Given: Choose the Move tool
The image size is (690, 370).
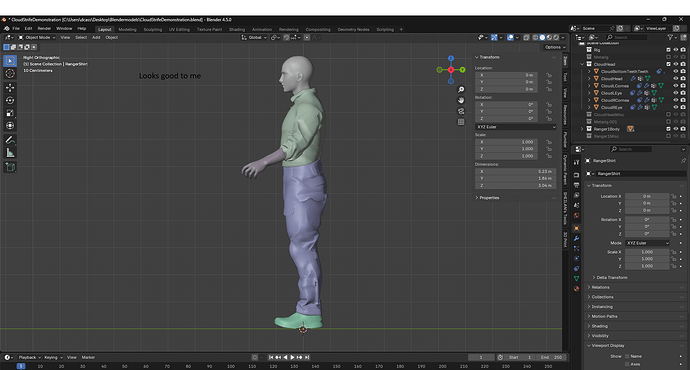Looking at the screenshot, I should point(10,88).
